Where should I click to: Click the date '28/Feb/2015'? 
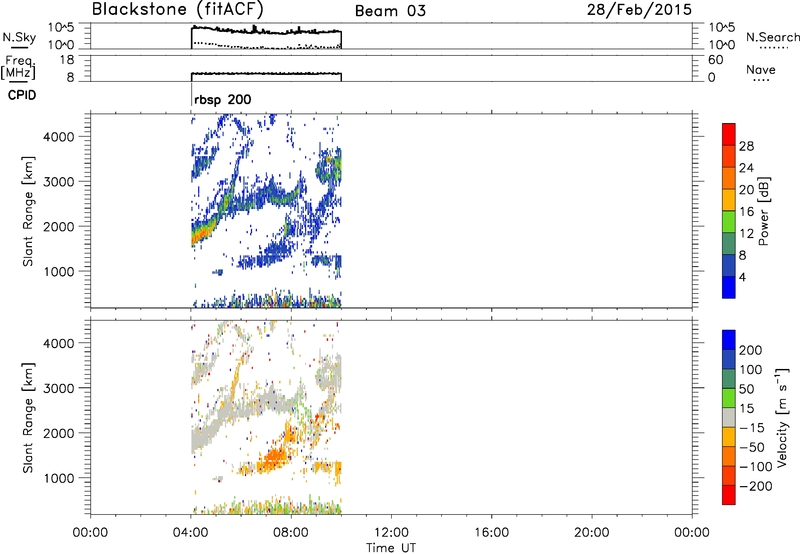(x=639, y=9)
